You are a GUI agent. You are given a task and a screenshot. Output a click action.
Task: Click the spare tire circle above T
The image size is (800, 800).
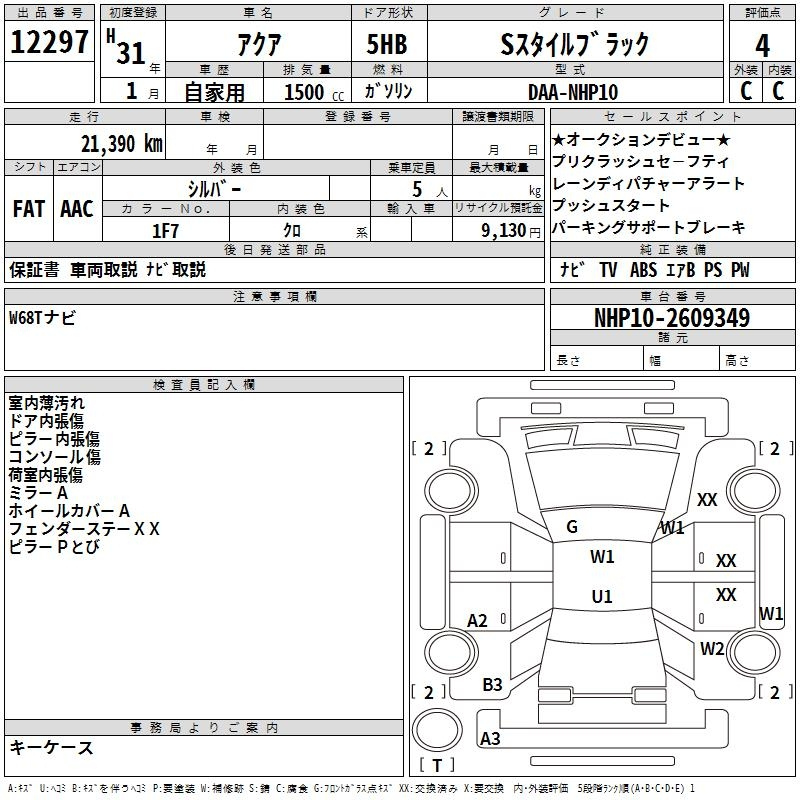click(x=437, y=729)
